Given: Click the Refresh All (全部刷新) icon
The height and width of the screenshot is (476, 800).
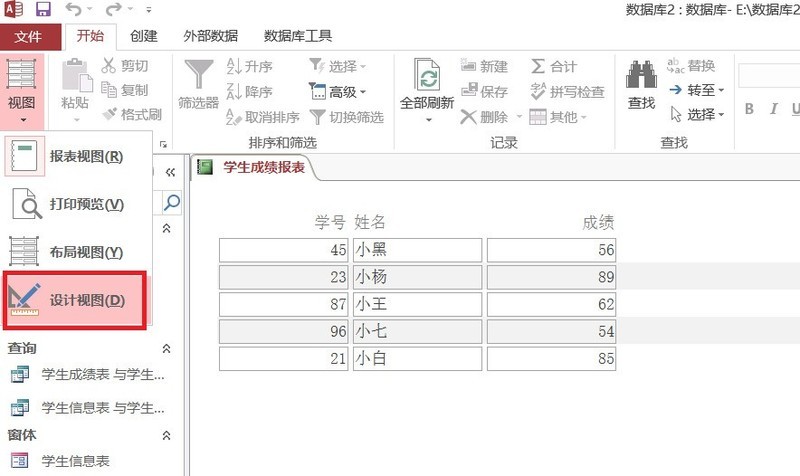Looking at the screenshot, I should coord(427,78).
